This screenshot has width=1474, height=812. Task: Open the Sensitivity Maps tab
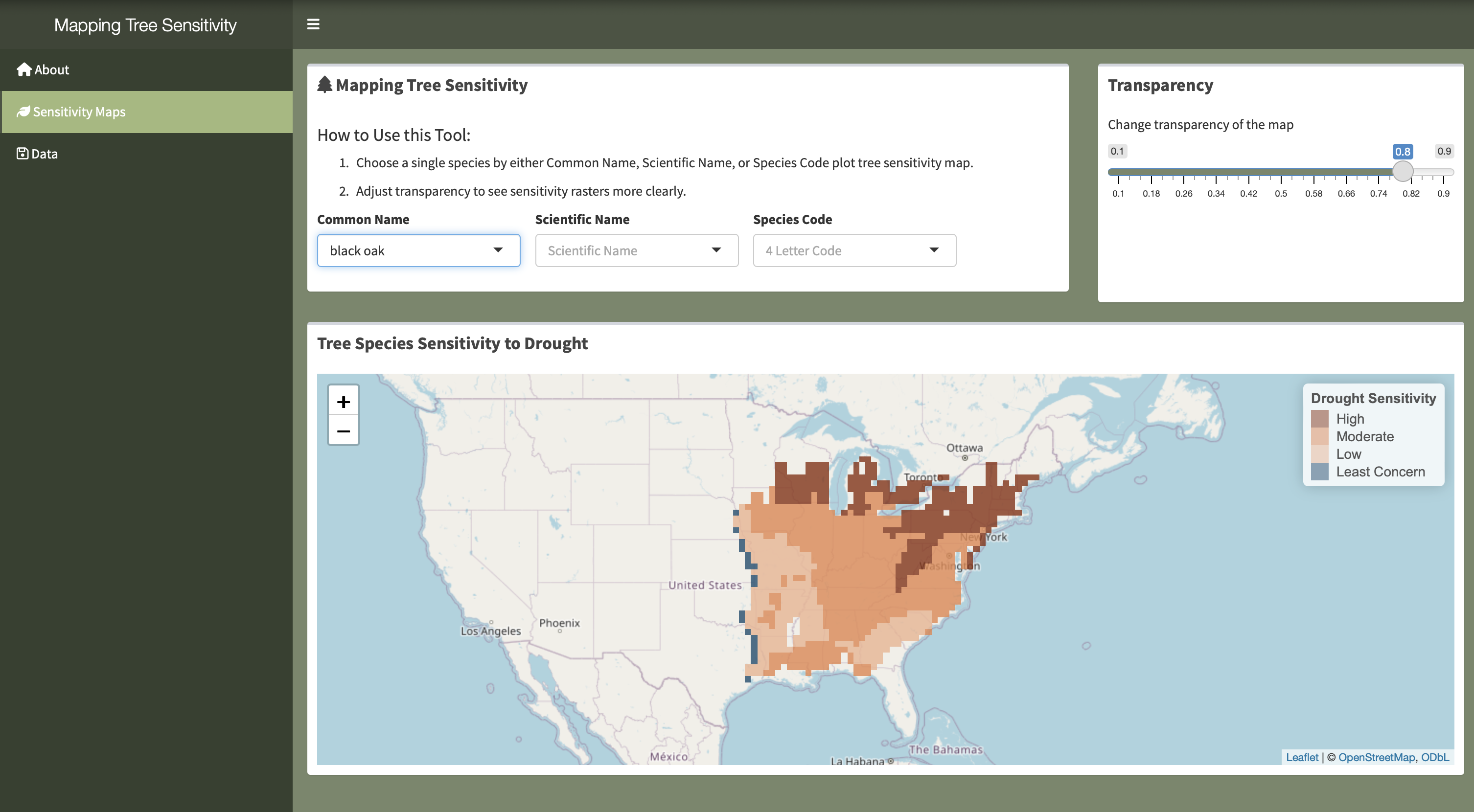pyautogui.click(x=147, y=112)
